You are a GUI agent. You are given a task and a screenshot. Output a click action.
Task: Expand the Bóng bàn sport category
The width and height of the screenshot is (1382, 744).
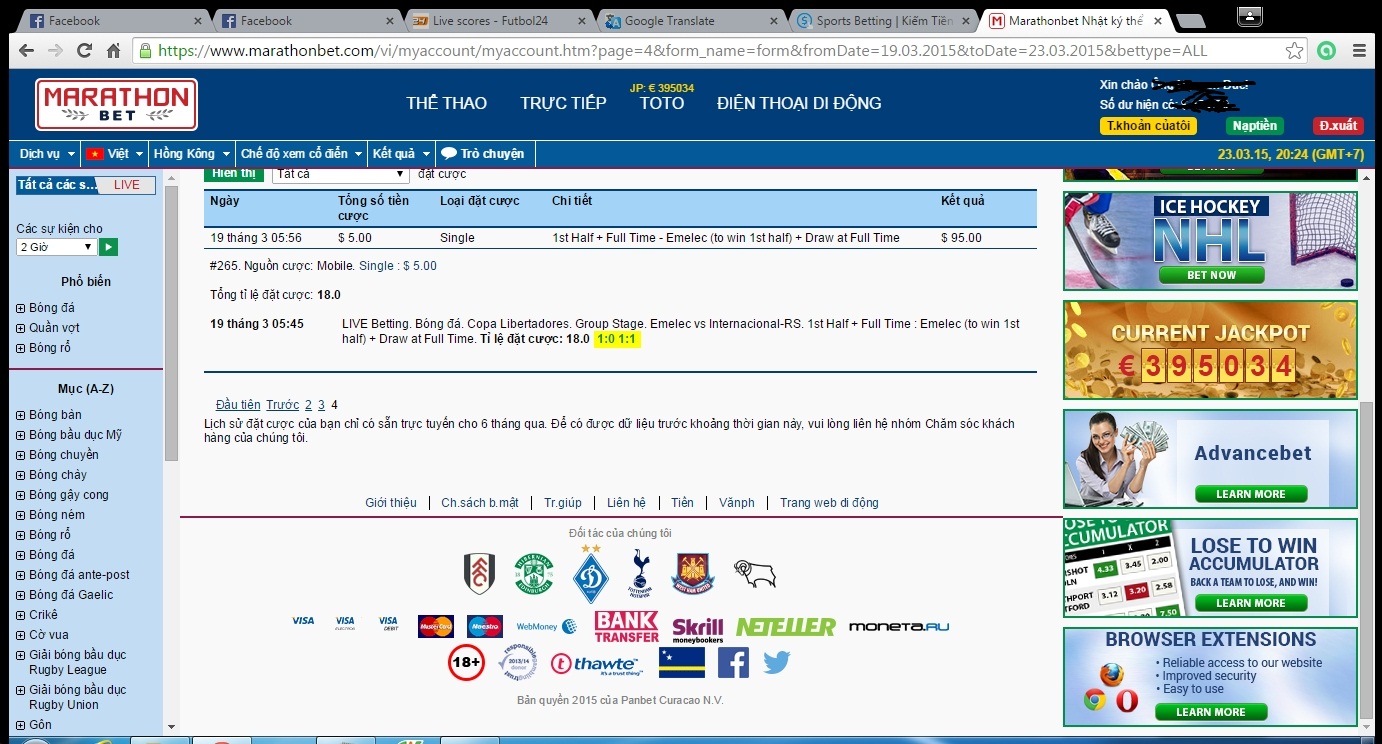(x=21, y=415)
